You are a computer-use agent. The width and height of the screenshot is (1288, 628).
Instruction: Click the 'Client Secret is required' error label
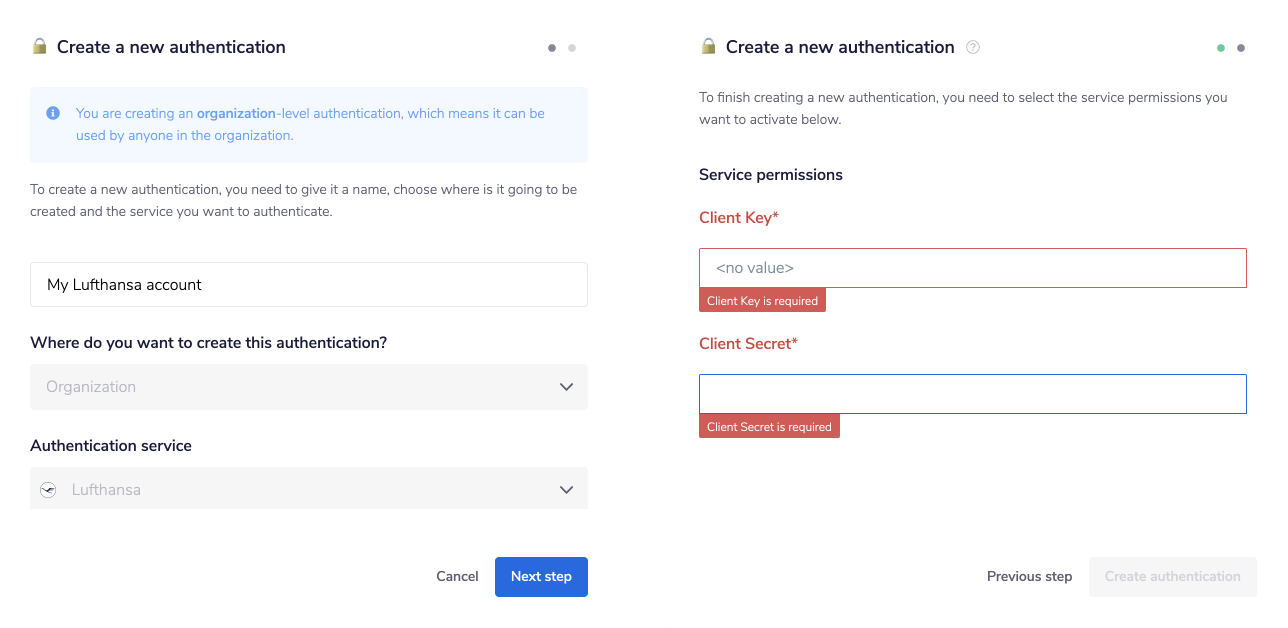pyautogui.click(x=769, y=427)
